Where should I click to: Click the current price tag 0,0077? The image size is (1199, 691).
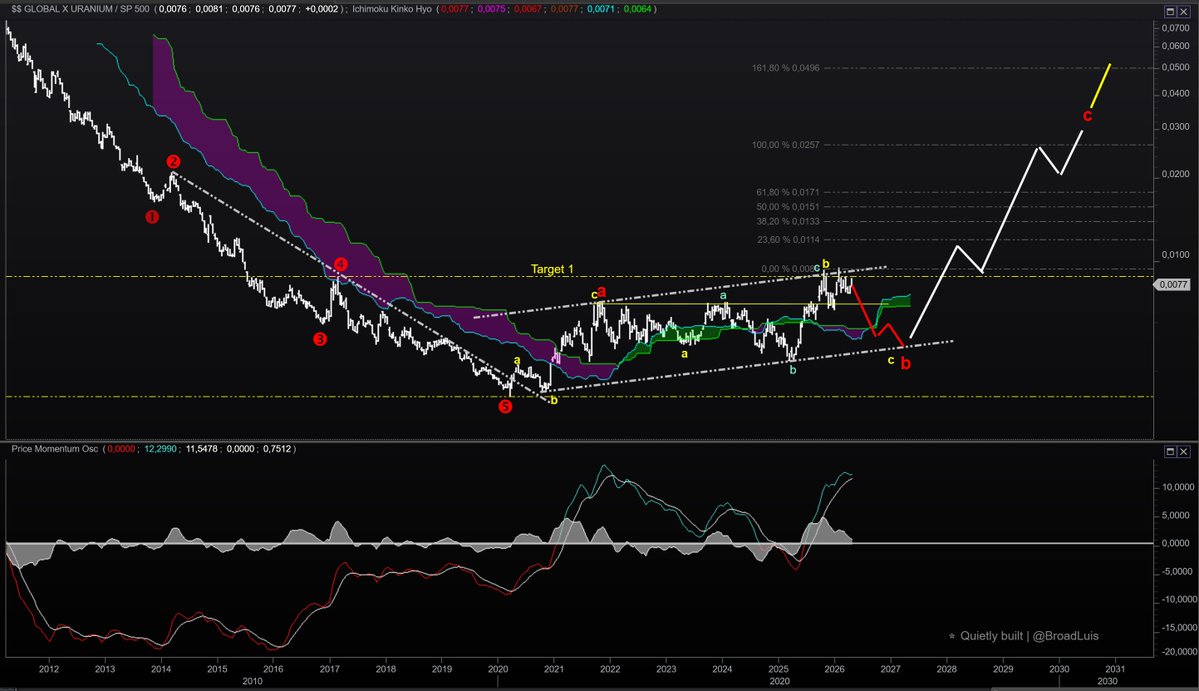(x=1173, y=284)
